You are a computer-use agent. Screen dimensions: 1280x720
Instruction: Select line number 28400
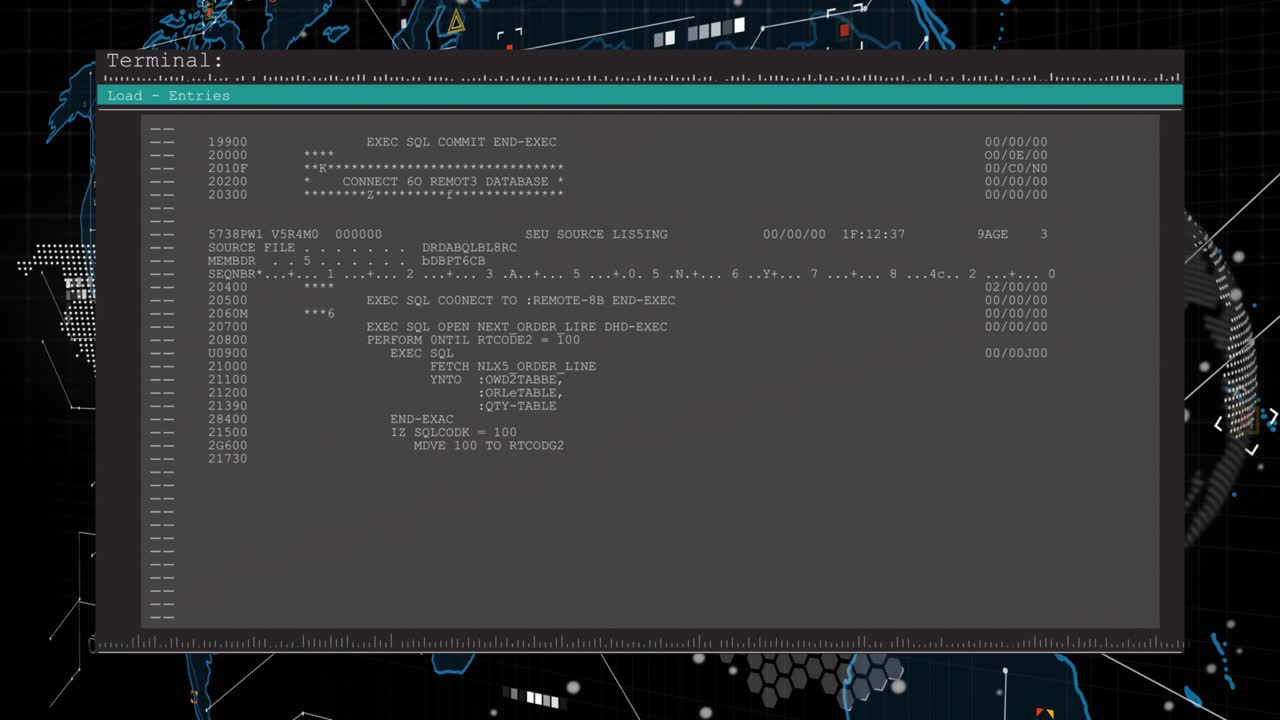[x=228, y=418]
